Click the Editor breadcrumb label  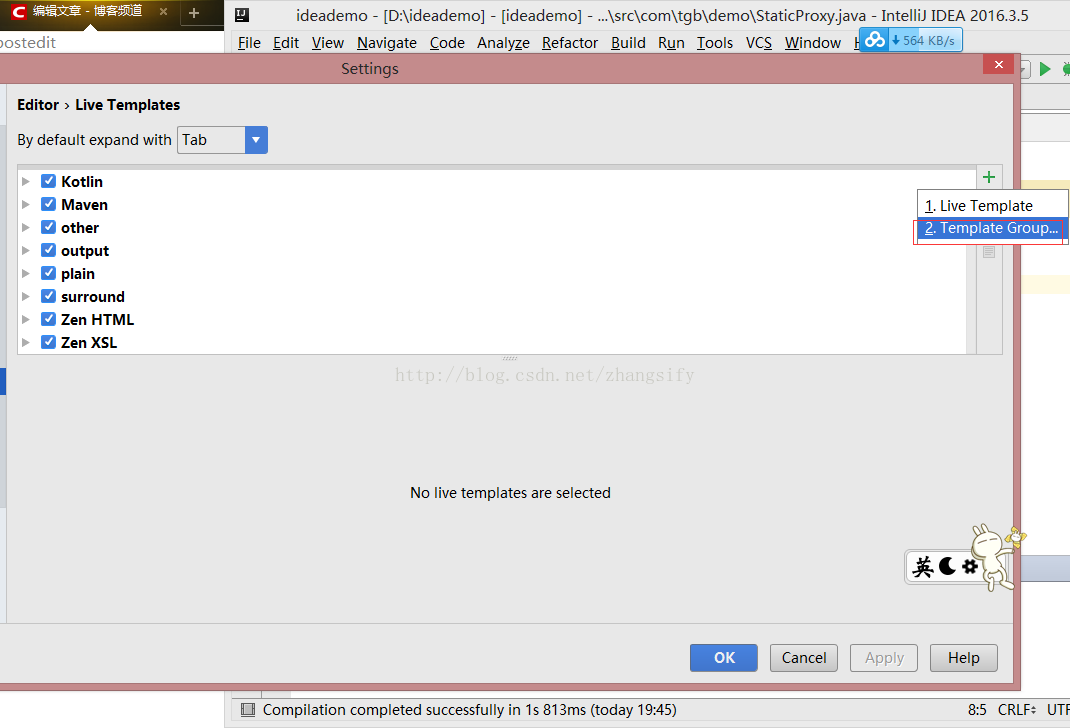[38, 105]
